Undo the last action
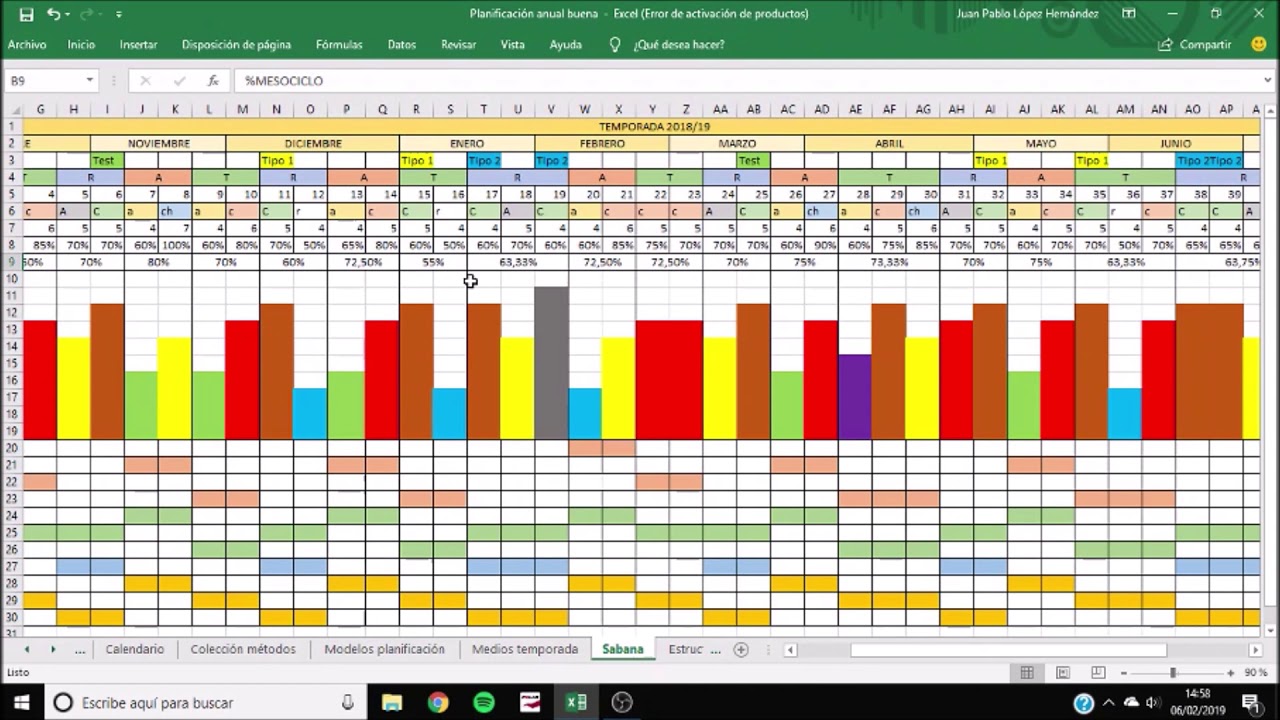 click(53, 14)
